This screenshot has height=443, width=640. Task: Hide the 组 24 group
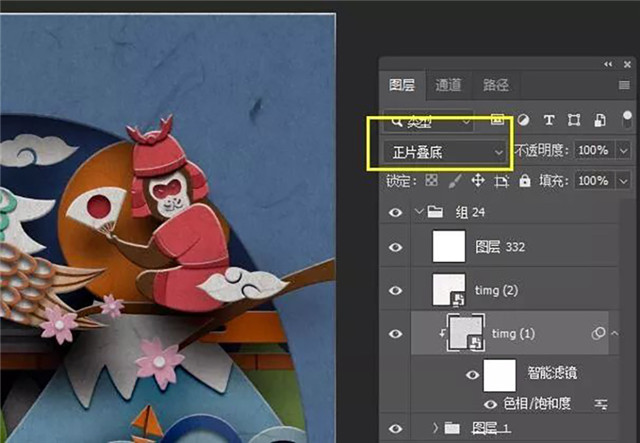pos(395,212)
